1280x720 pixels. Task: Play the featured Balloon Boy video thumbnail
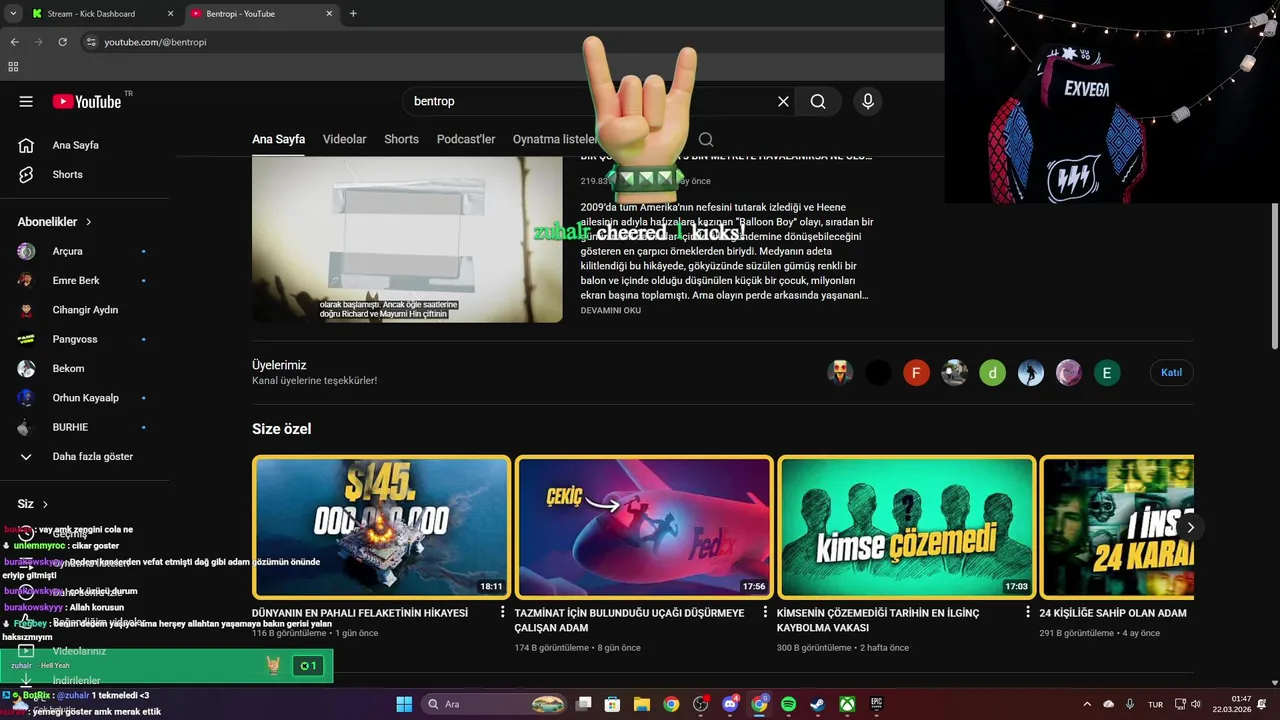coord(407,239)
